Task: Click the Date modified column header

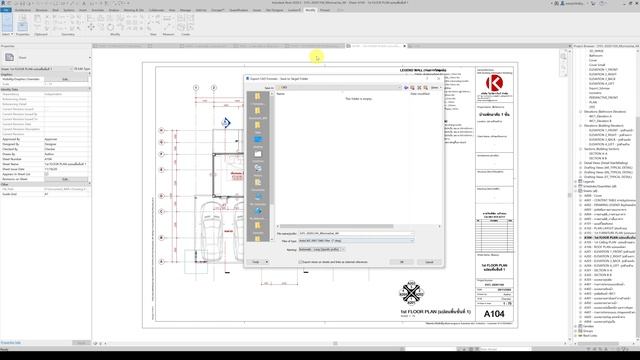Action: 420,94
